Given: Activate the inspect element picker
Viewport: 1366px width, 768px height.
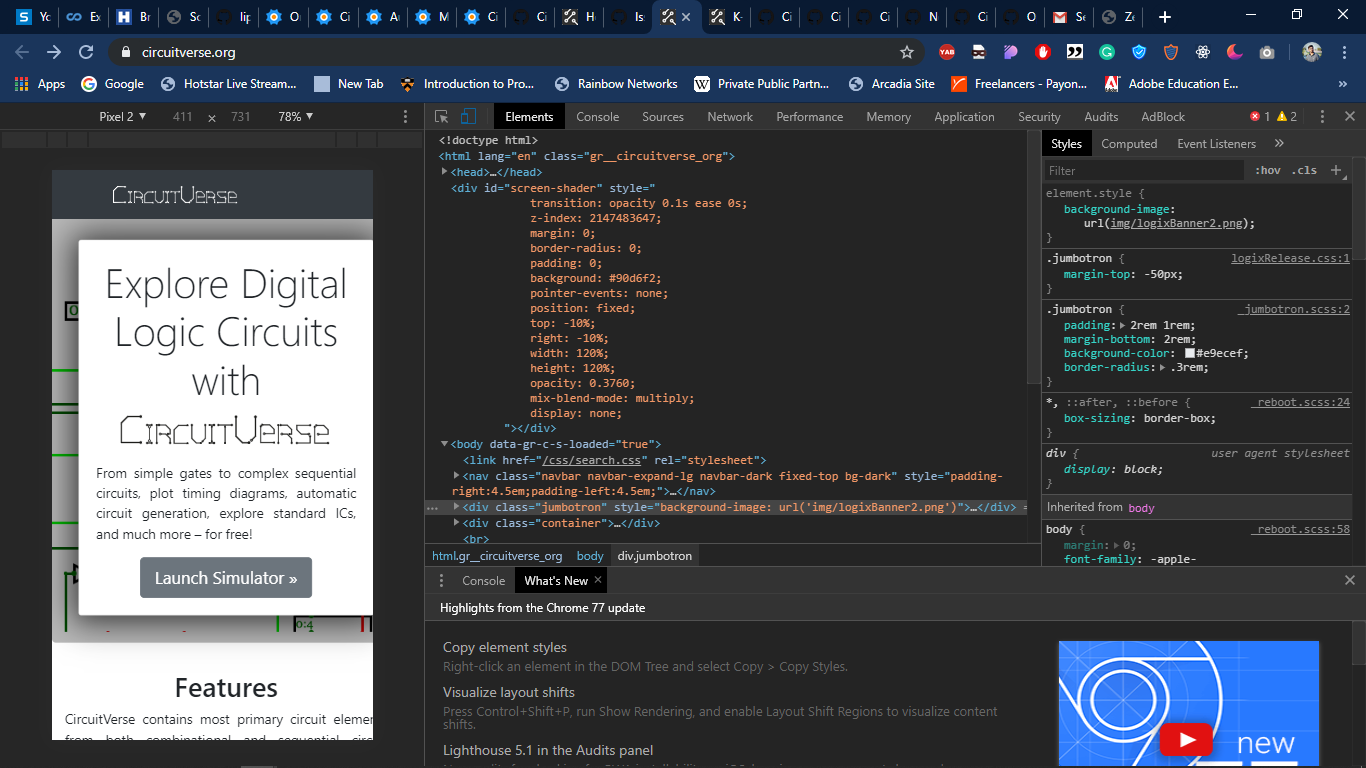Looking at the screenshot, I should [x=442, y=117].
